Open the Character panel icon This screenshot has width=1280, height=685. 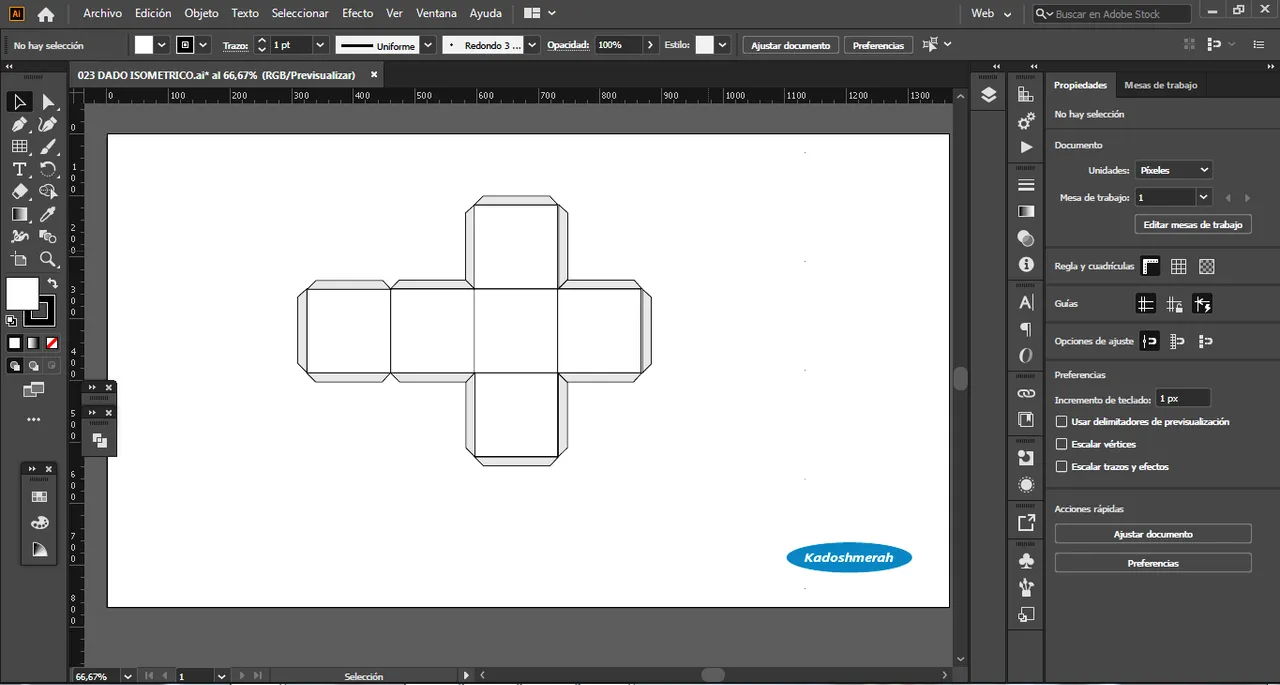(x=1026, y=302)
